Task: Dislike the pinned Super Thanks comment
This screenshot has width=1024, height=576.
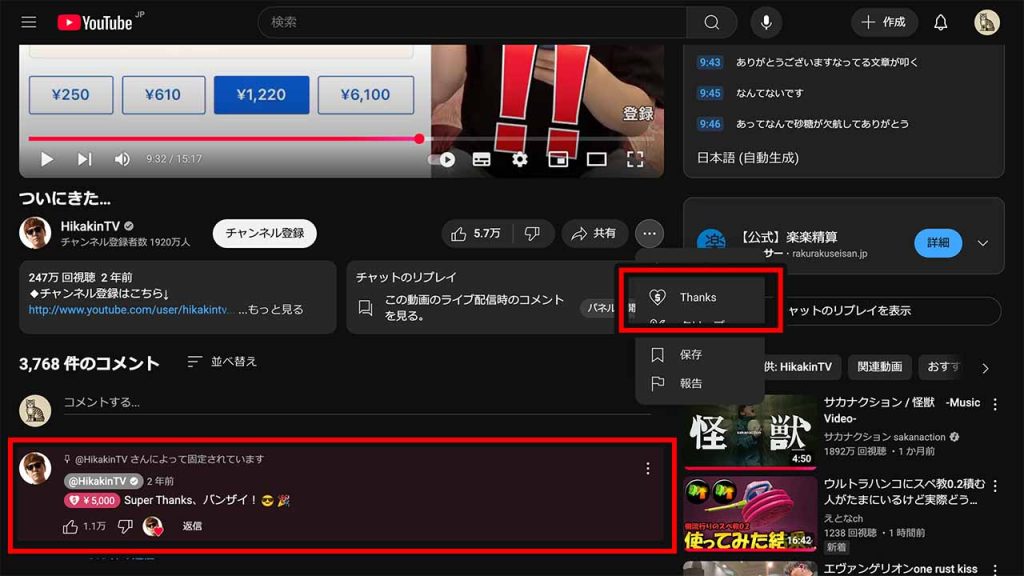Action: pos(125,526)
